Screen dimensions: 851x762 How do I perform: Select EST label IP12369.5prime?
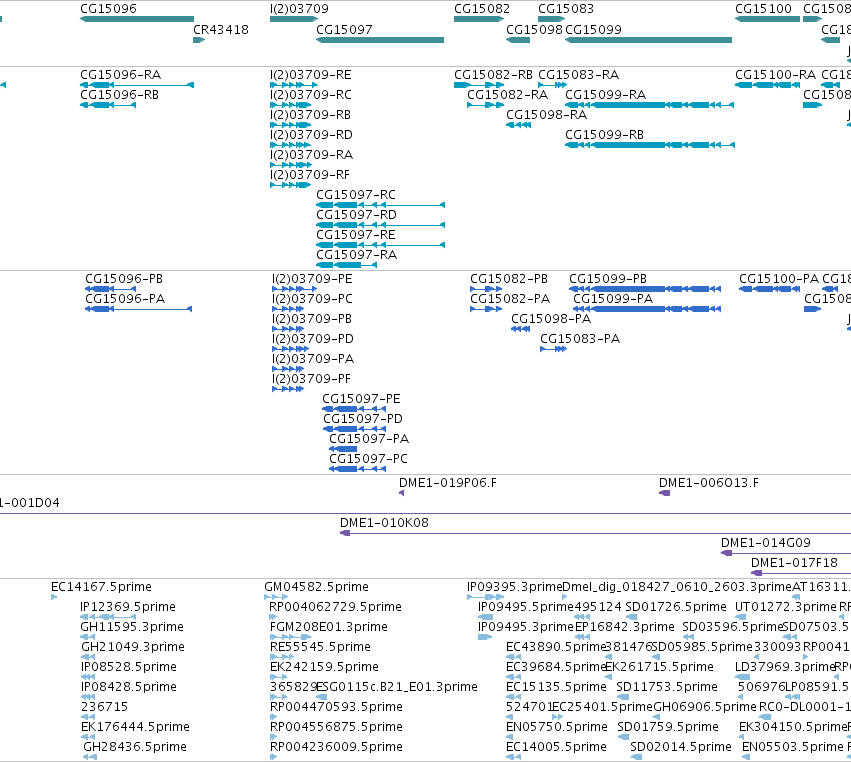128,607
